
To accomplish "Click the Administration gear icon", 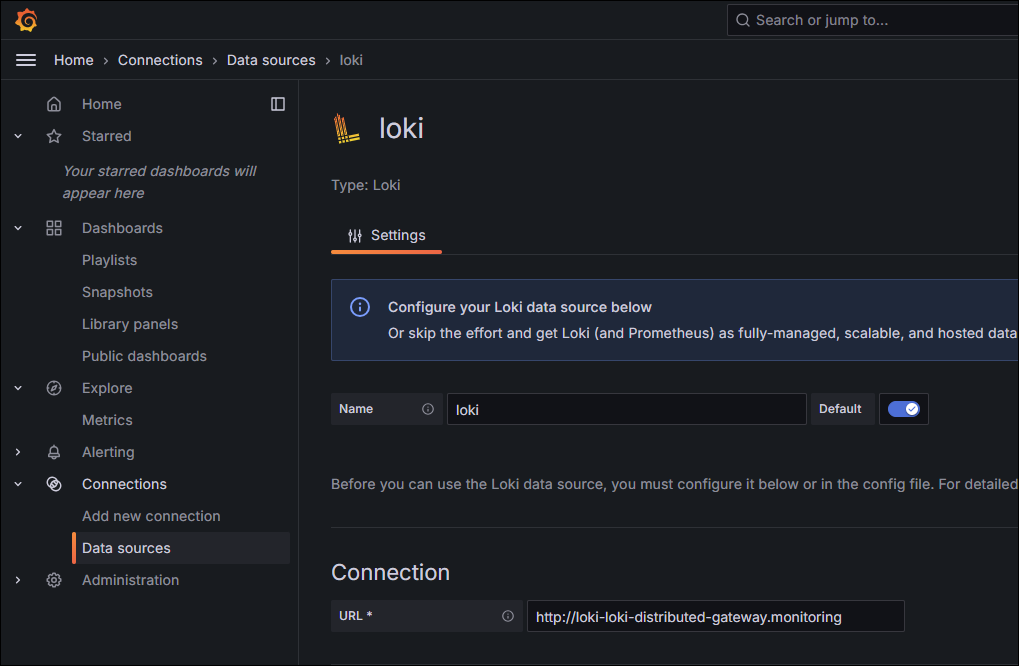I will point(54,580).
